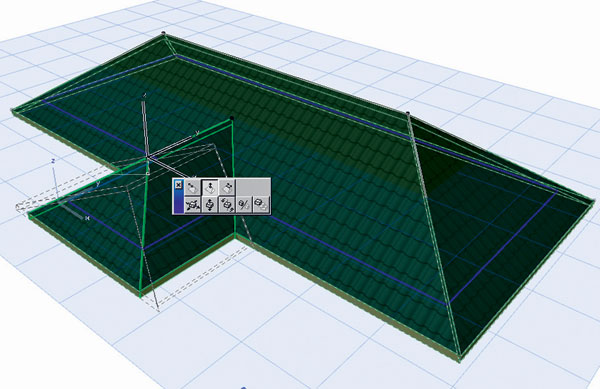Select the Rotate command icon
This screenshot has width=600, height=389.
(x=227, y=205)
